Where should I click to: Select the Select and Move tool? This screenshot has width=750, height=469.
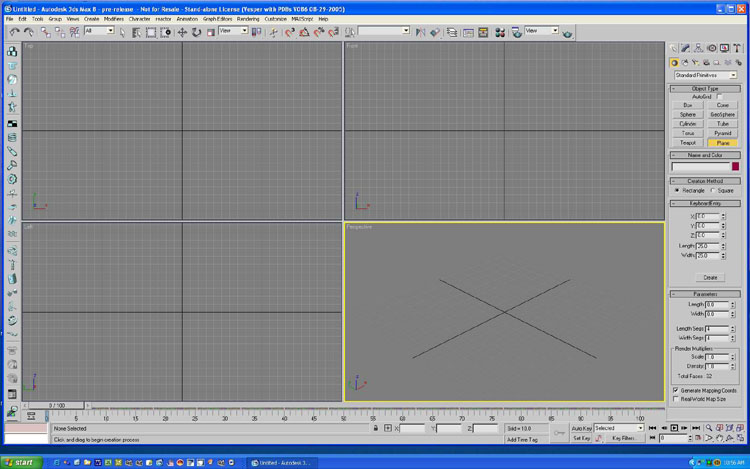click(182, 32)
